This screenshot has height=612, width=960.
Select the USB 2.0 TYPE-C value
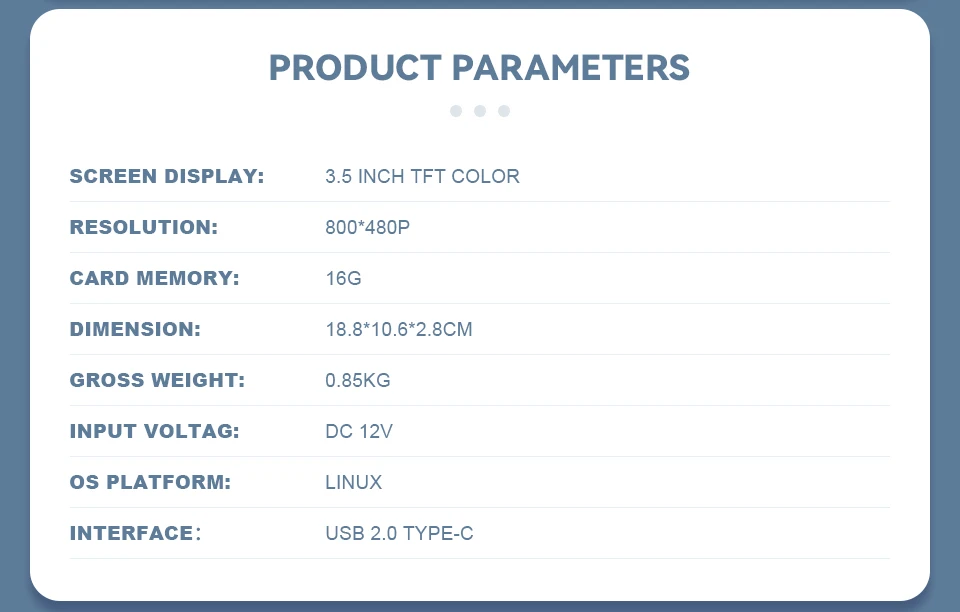click(399, 533)
